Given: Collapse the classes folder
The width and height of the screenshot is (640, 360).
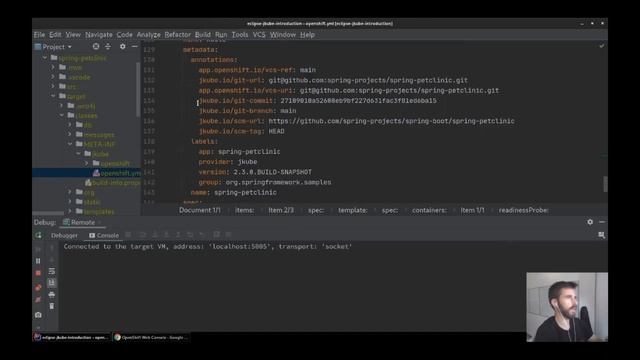Looking at the screenshot, I should (62, 116).
